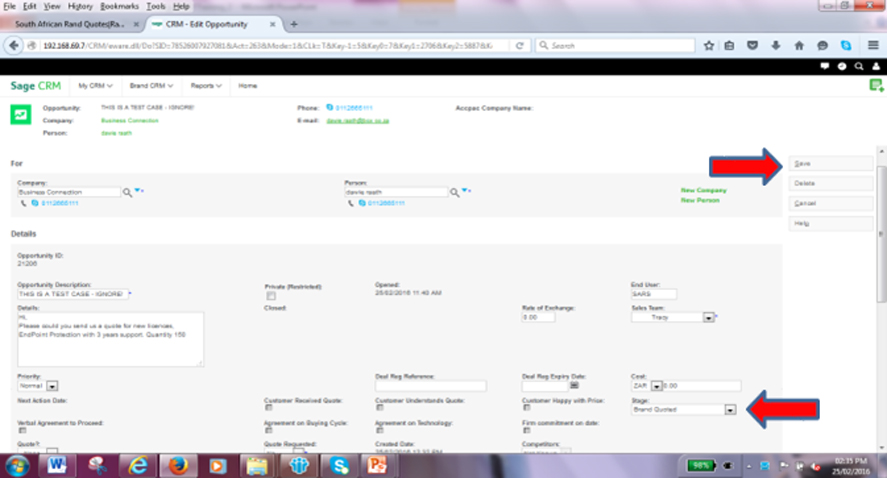The width and height of the screenshot is (887, 478).
Task: Open the Priority dropdown
Action: pyautogui.click(x=52, y=386)
